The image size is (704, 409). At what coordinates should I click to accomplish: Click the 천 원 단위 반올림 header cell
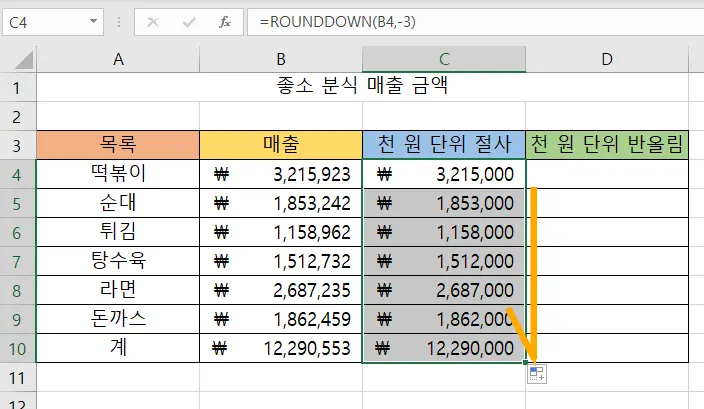(x=607, y=145)
